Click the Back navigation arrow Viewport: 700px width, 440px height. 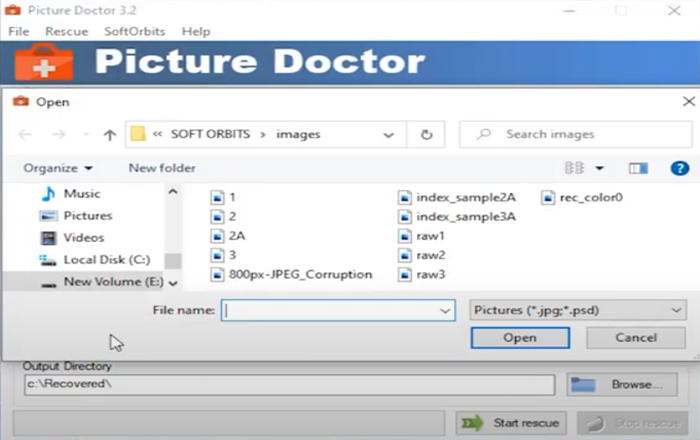click(25, 134)
